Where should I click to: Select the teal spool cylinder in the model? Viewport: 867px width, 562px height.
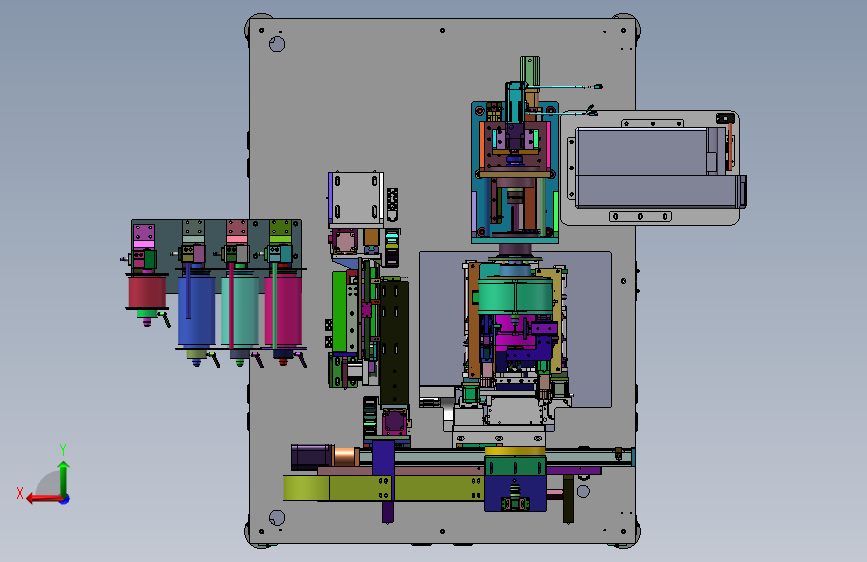pos(240,310)
